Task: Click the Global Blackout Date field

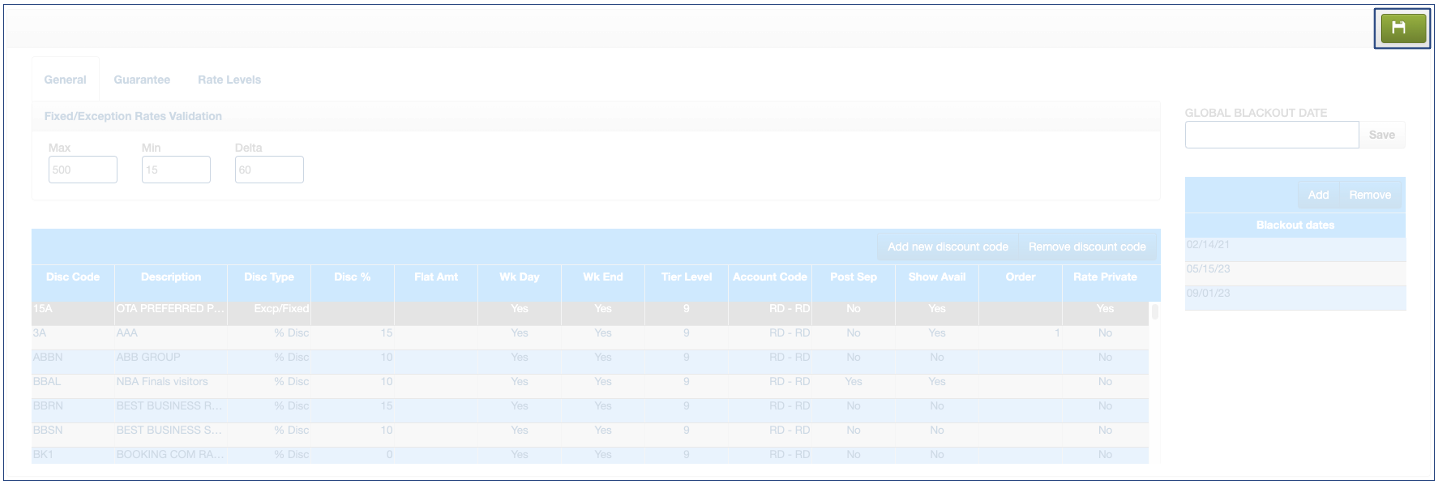Action: pyautogui.click(x=1271, y=135)
